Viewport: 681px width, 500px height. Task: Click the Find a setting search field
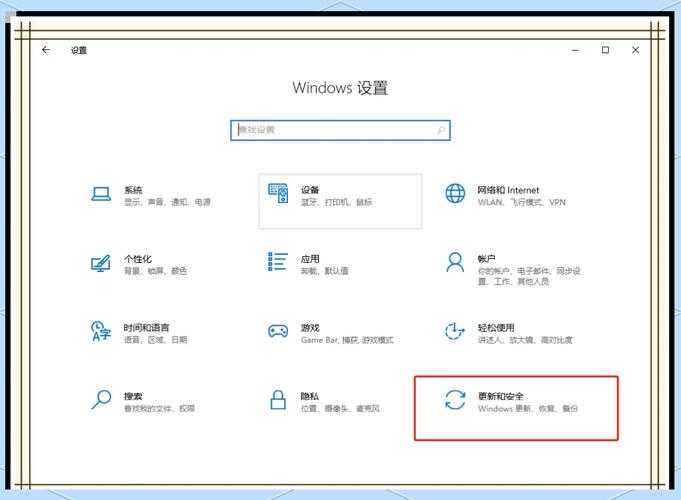coord(340,130)
